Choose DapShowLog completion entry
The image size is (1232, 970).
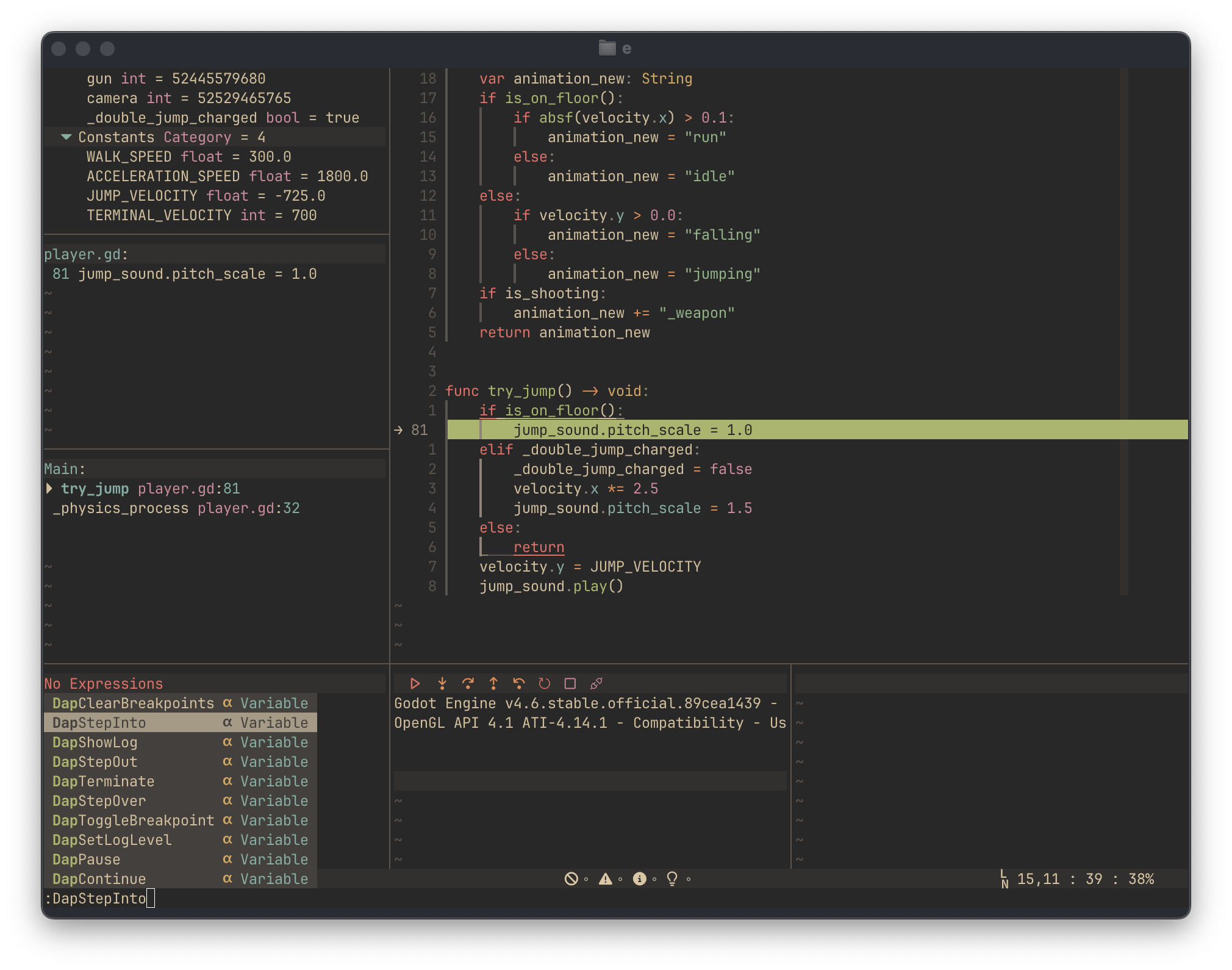tap(181, 742)
